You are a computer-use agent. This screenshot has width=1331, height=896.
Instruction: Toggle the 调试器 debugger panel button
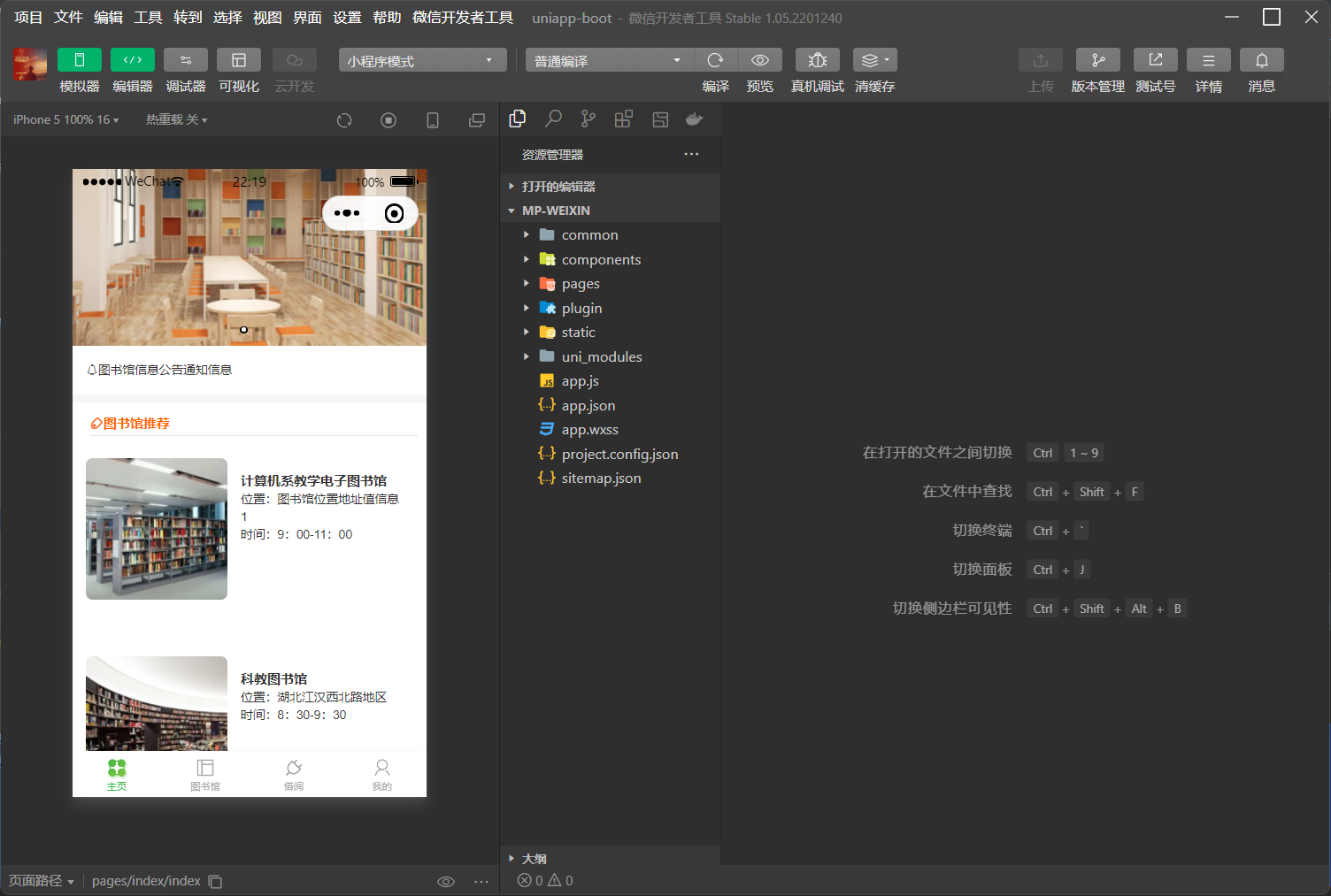coord(186,59)
